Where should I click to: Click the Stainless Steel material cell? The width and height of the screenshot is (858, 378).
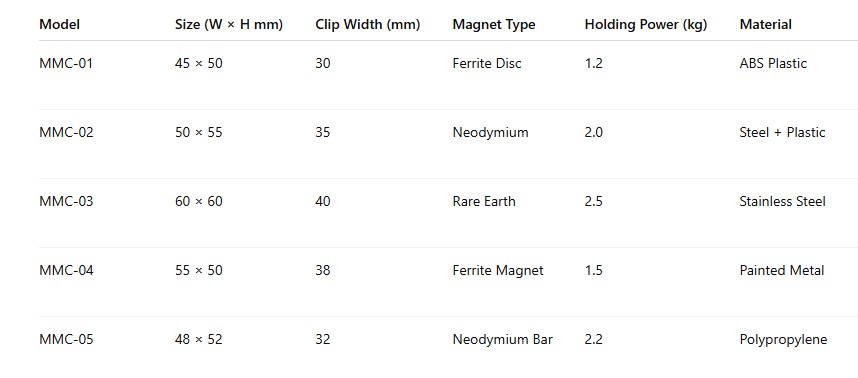(782, 201)
